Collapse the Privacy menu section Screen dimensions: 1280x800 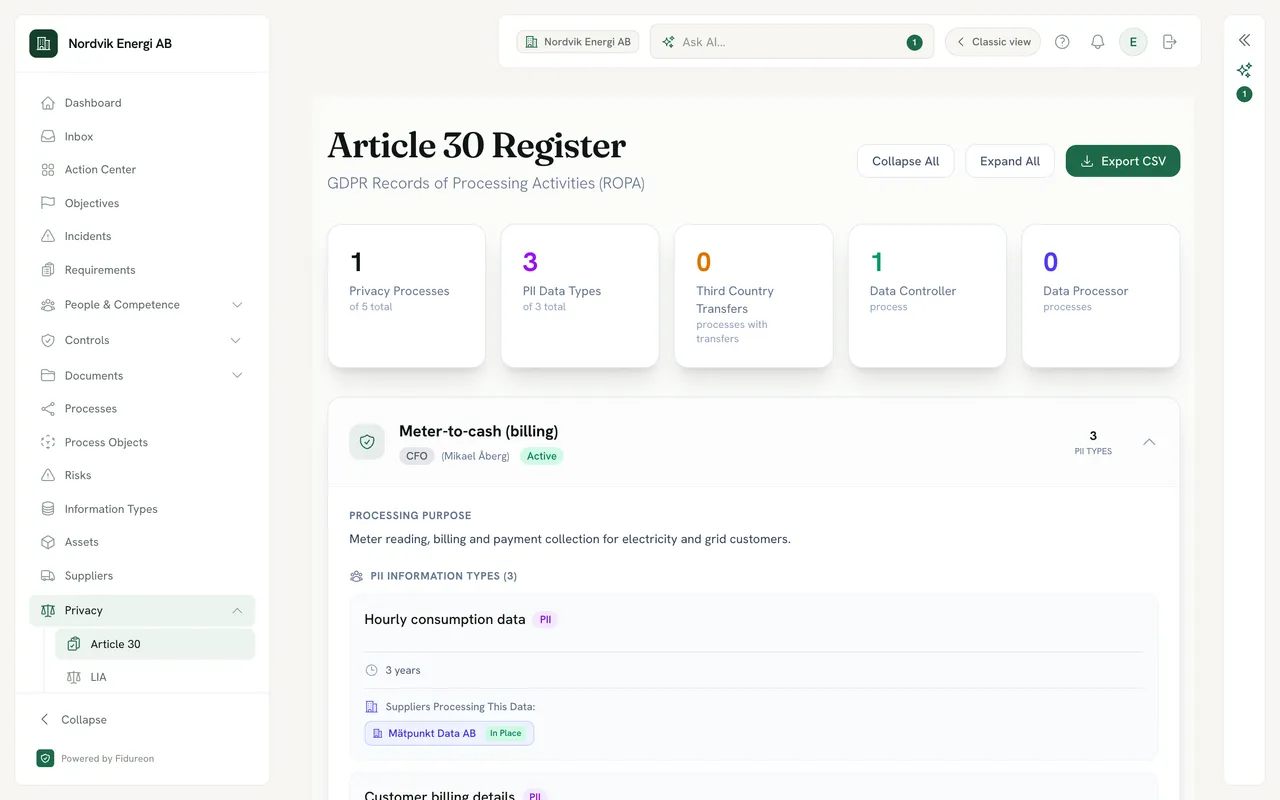[x=142, y=611]
